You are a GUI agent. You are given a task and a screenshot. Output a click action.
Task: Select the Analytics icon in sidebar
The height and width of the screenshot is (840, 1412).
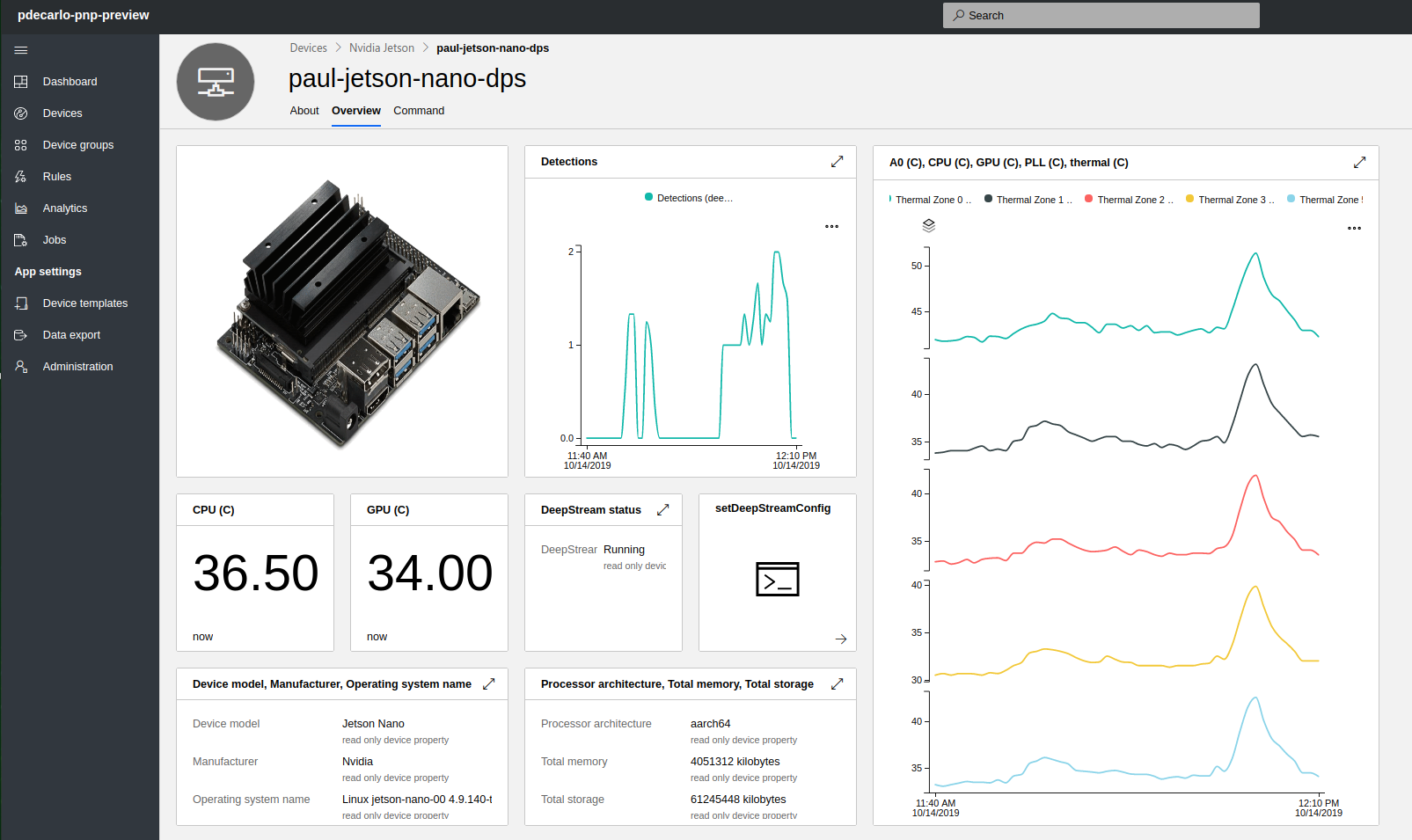tap(21, 208)
